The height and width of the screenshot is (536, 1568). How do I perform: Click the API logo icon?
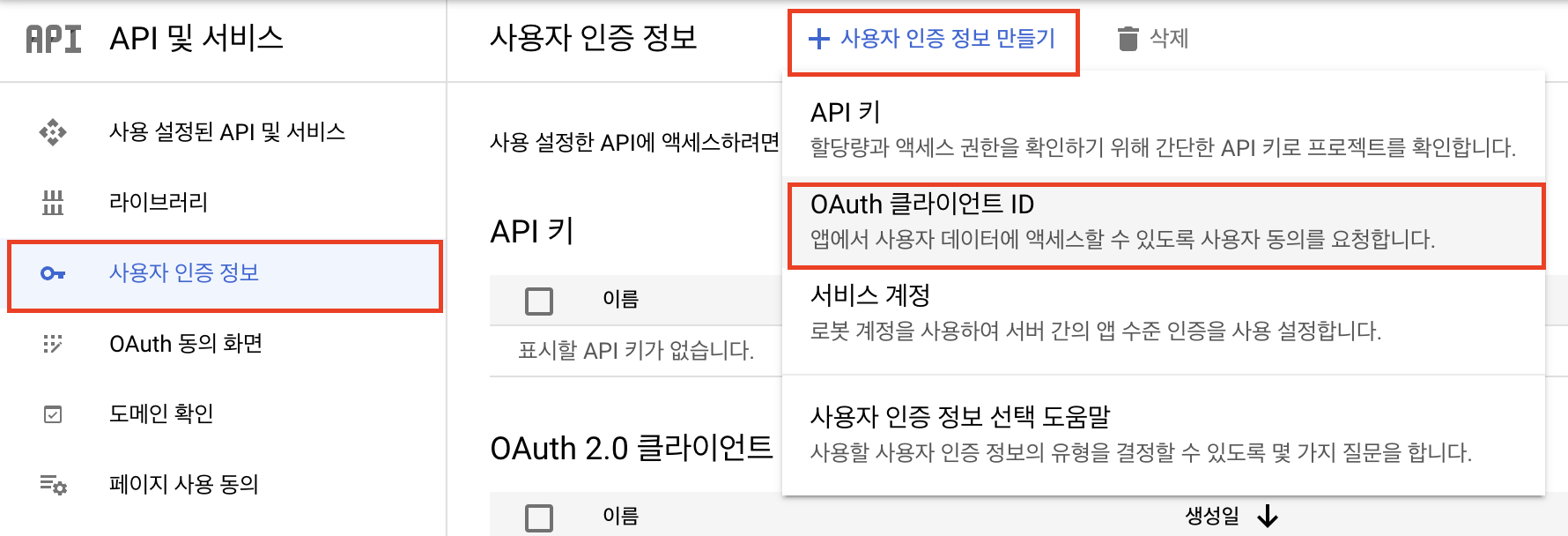coord(53,39)
